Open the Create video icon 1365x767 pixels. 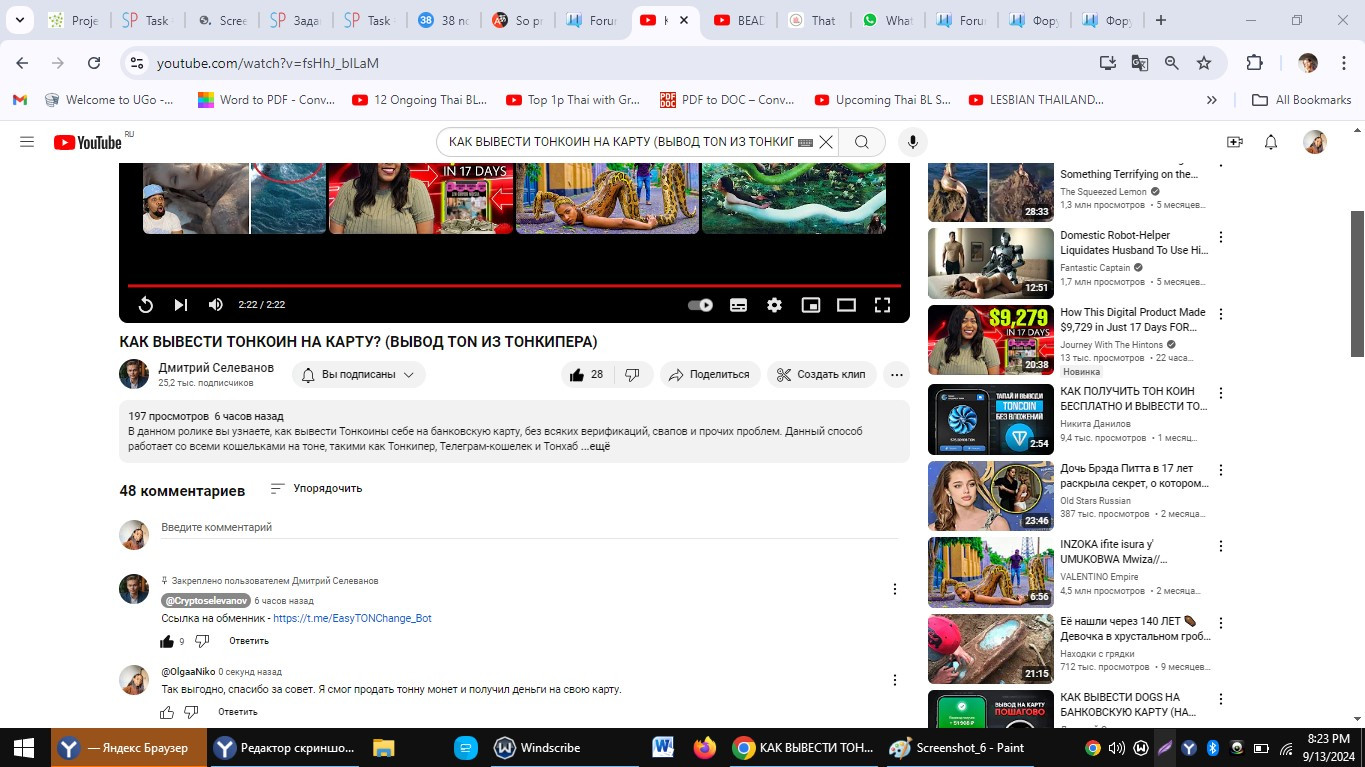pyautogui.click(x=1235, y=142)
